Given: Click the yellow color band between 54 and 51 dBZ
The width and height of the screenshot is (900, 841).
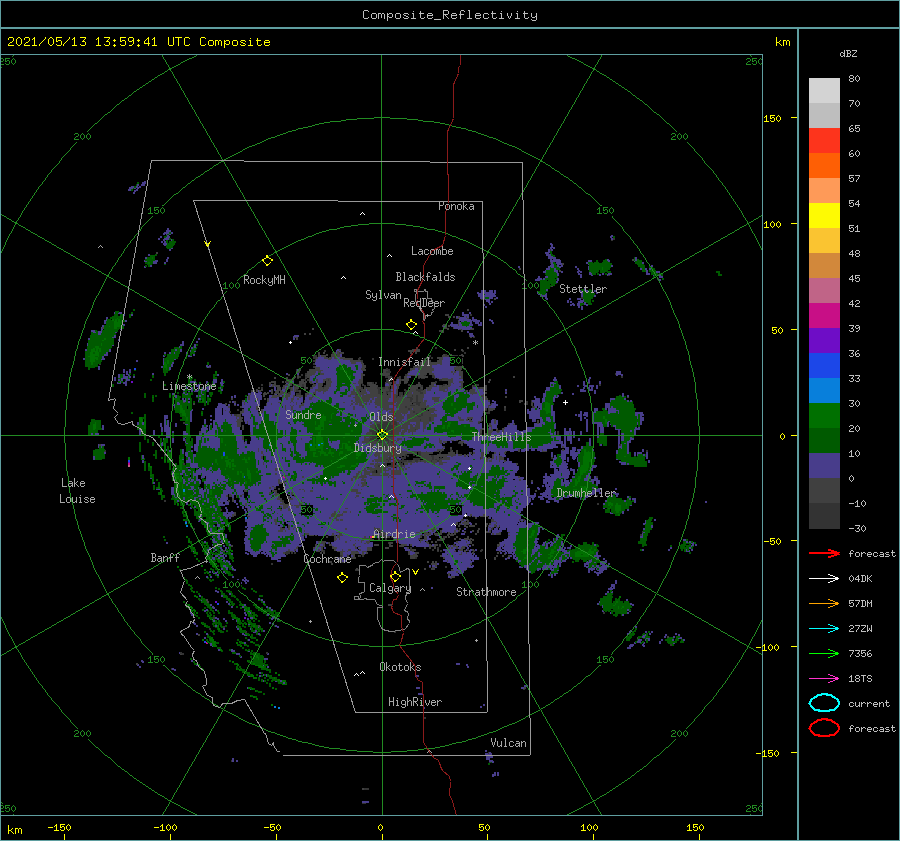Looking at the screenshot, I should pyautogui.click(x=824, y=216).
